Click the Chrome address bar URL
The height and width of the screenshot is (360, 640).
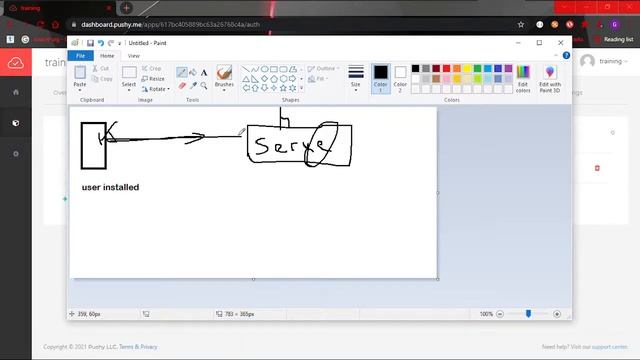coord(170,24)
